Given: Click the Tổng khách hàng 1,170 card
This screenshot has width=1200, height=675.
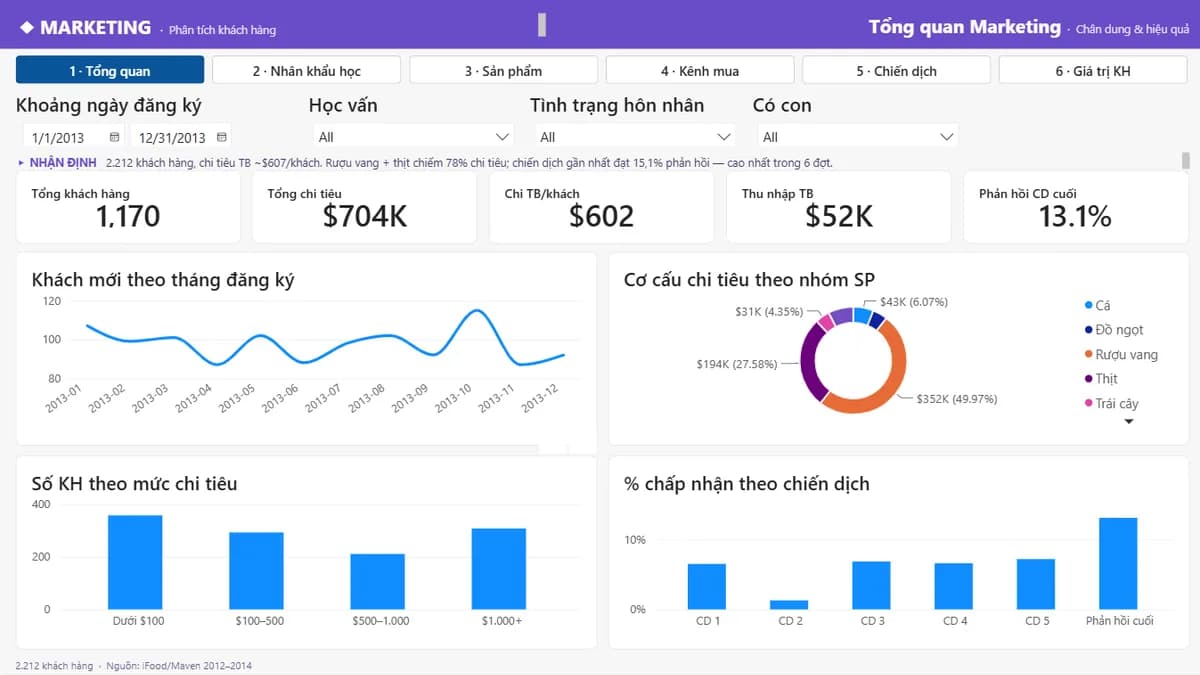Looking at the screenshot, I should (x=128, y=207).
